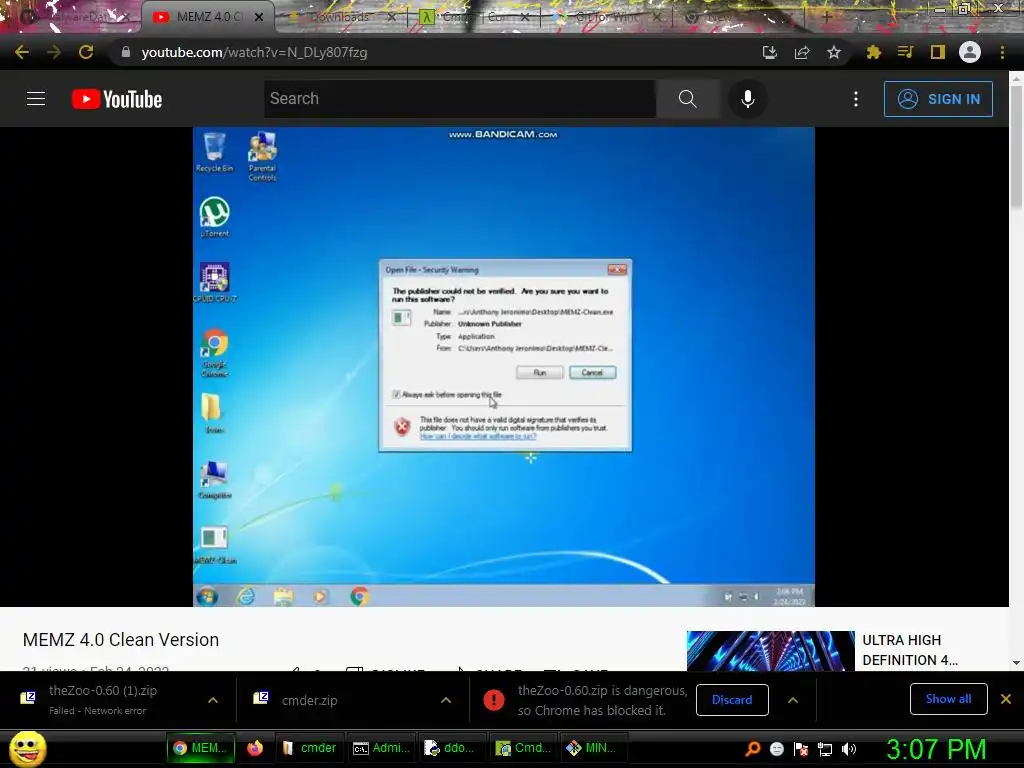Screen dimensions: 1024x768
Task: Toggle the Chrome side panel icon
Action: pos(938,52)
